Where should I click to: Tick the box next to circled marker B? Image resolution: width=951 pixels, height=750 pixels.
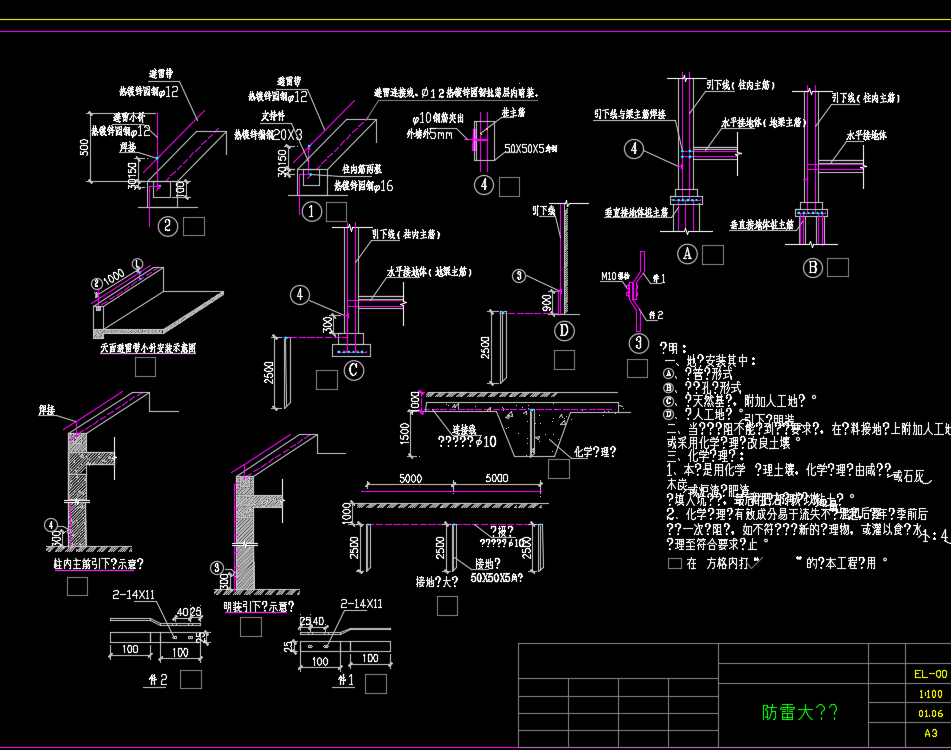point(837,267)
